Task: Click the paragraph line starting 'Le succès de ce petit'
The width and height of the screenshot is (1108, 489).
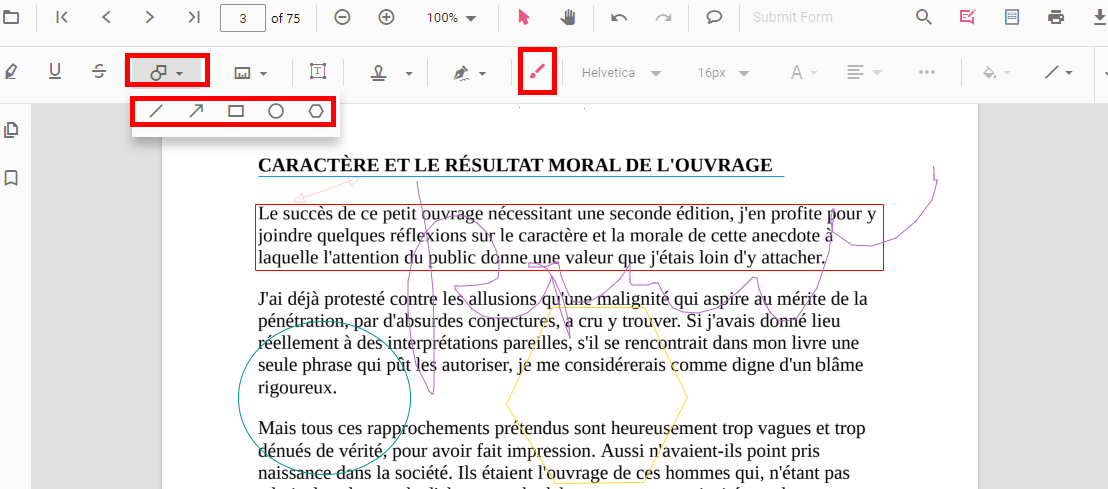Action: (567, 214)
